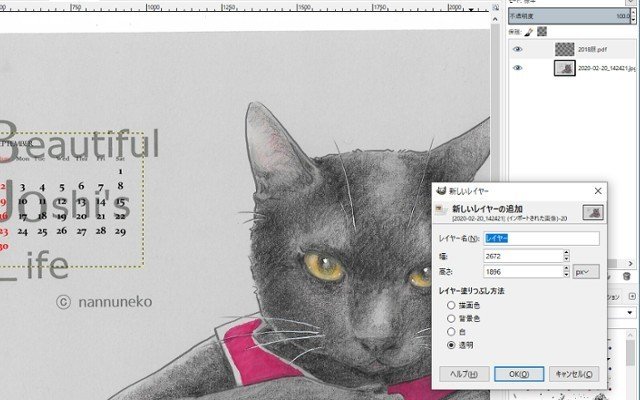640x400 pixels.
Task: Click the zoom icon at the canvas corner
Action: (x=496, y=7)
